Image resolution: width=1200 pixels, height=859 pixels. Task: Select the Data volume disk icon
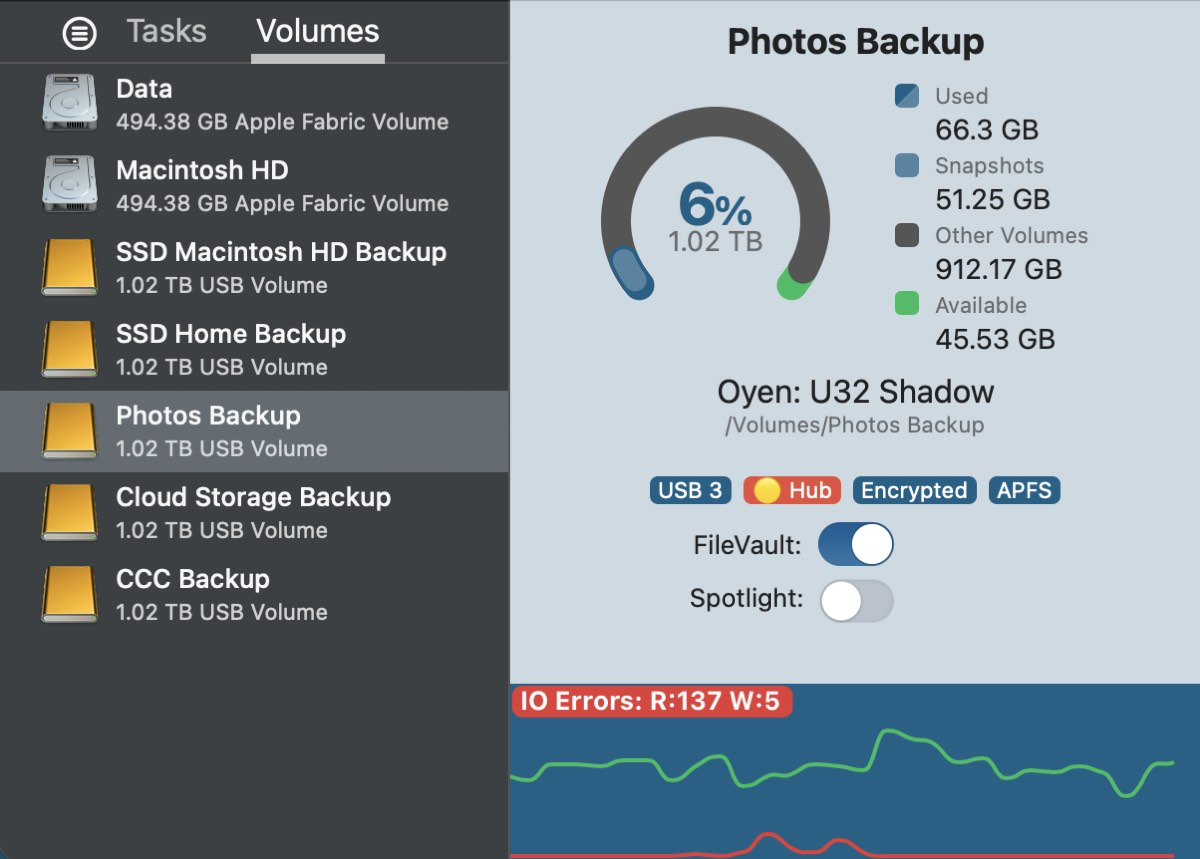click(69, 104)
